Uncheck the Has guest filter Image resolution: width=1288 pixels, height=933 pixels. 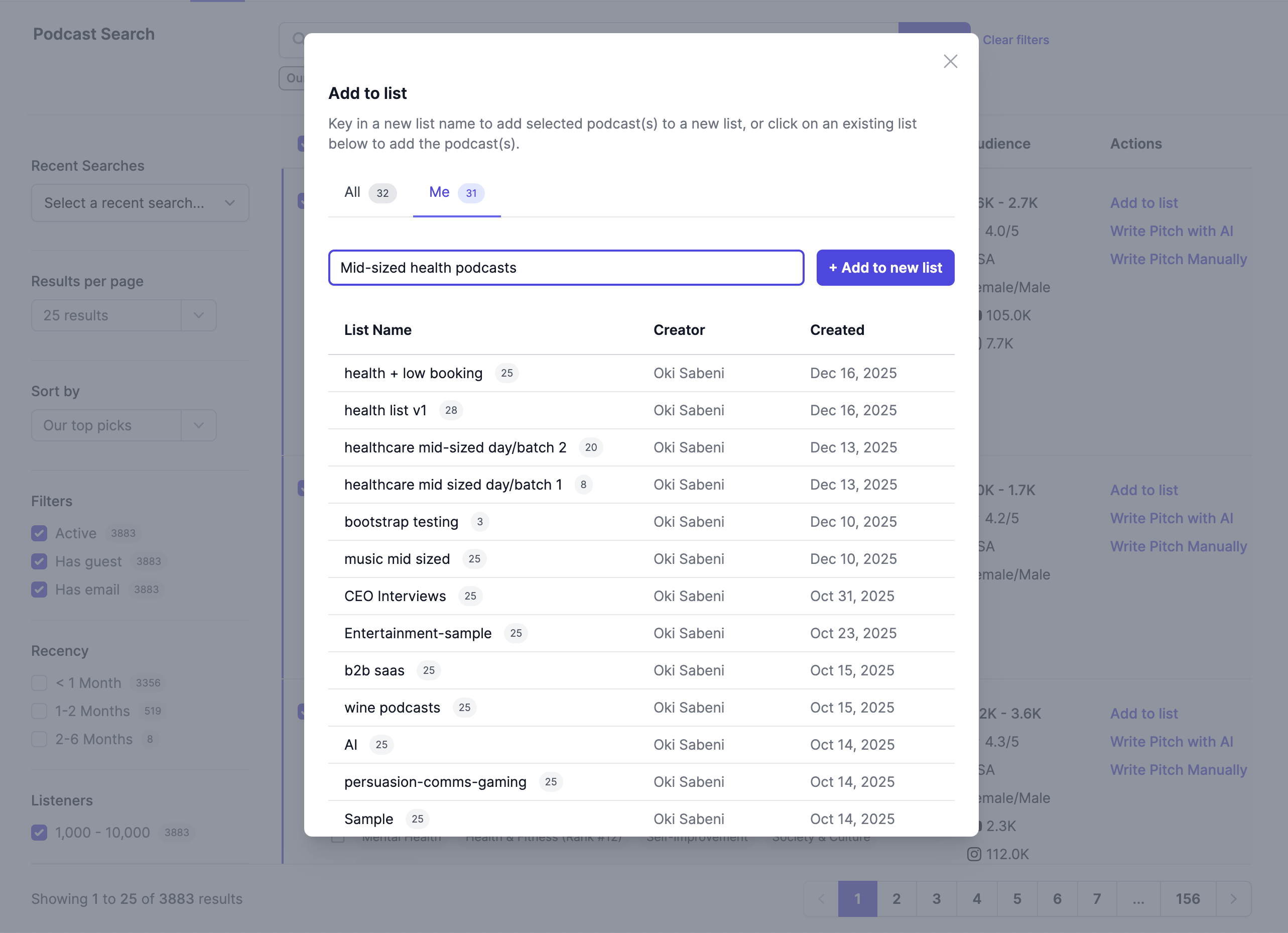39,561
